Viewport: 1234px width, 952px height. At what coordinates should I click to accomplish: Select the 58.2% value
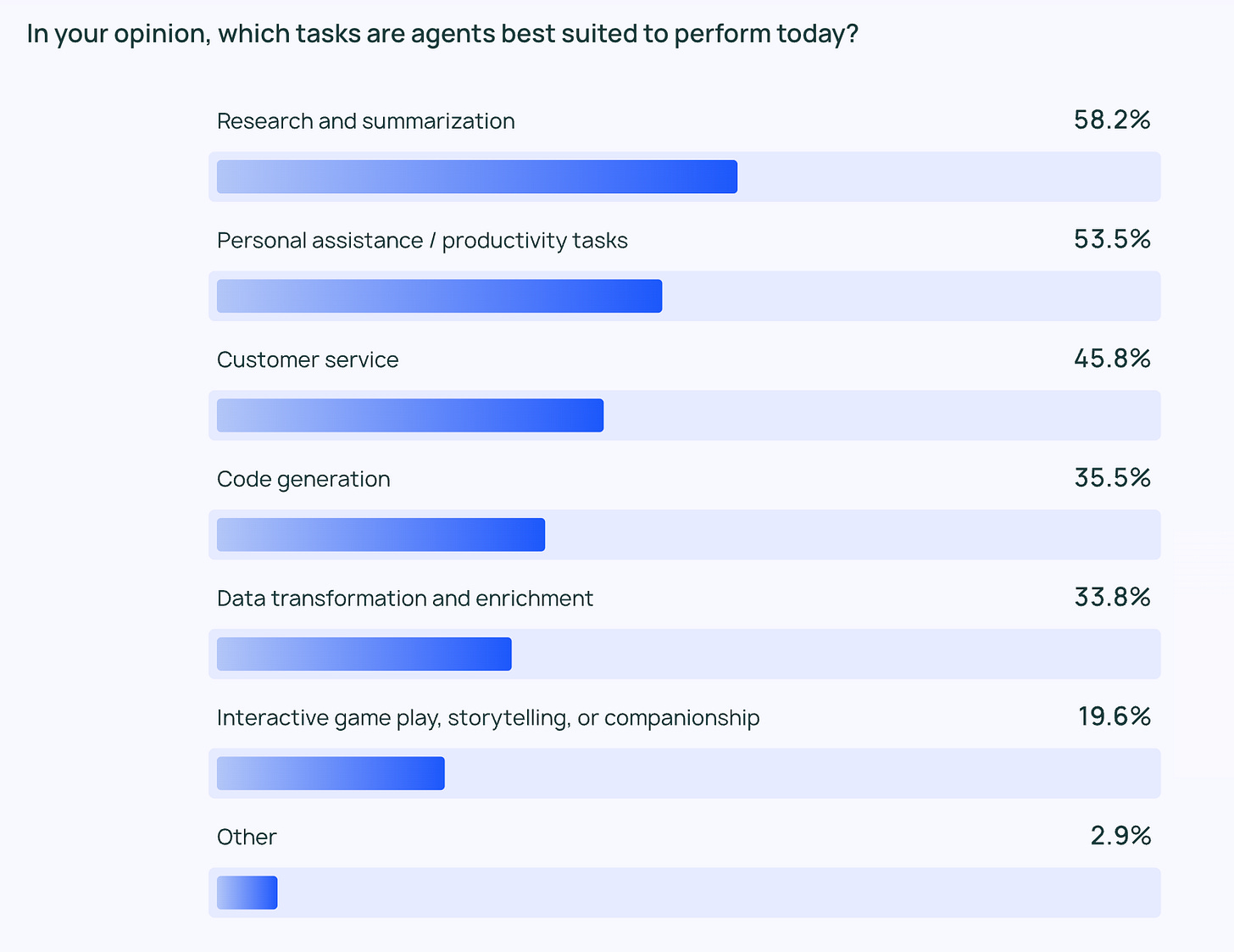[x=1112, y=120]
